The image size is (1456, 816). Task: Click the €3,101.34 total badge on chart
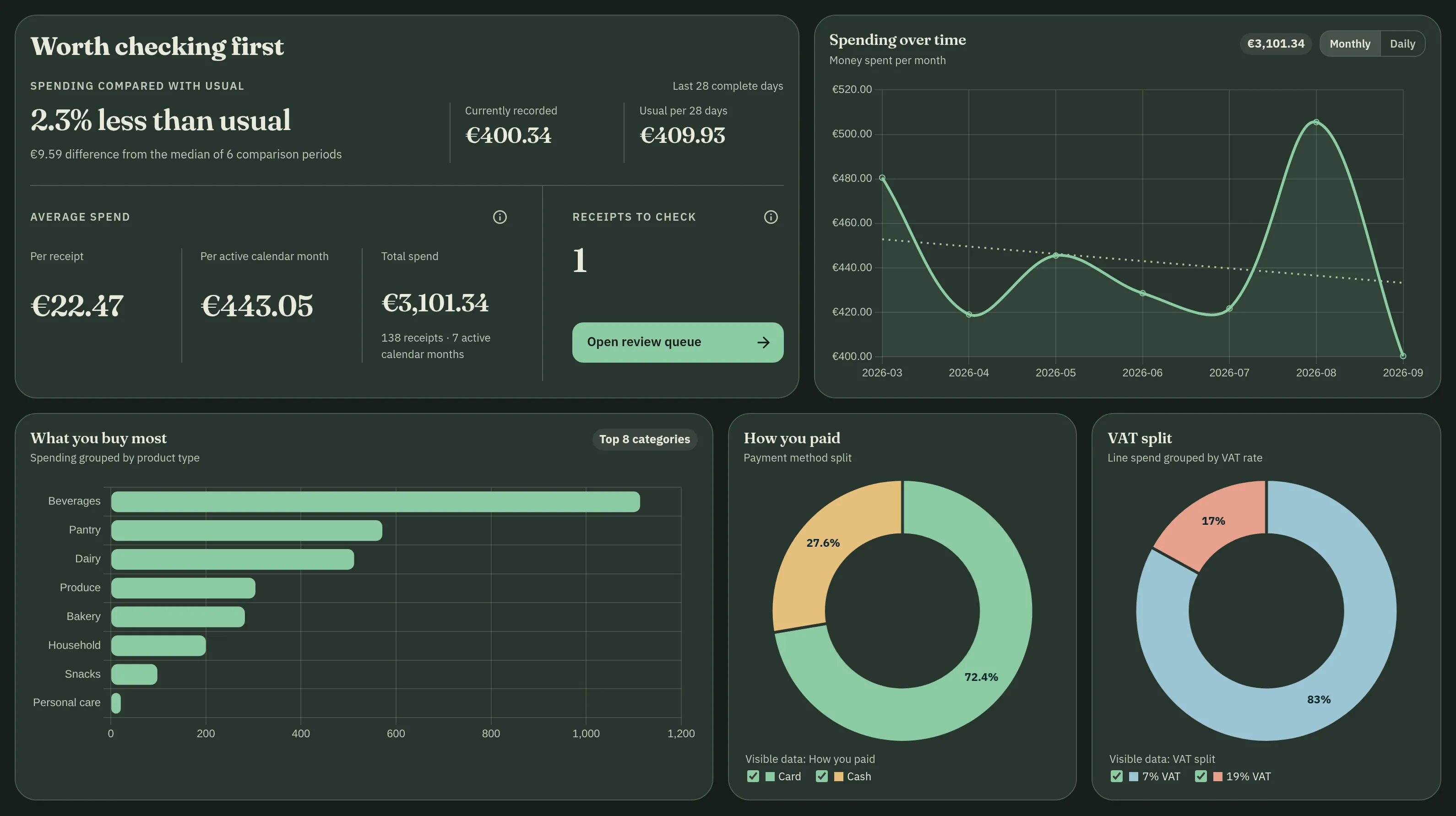coord(1276,44)
